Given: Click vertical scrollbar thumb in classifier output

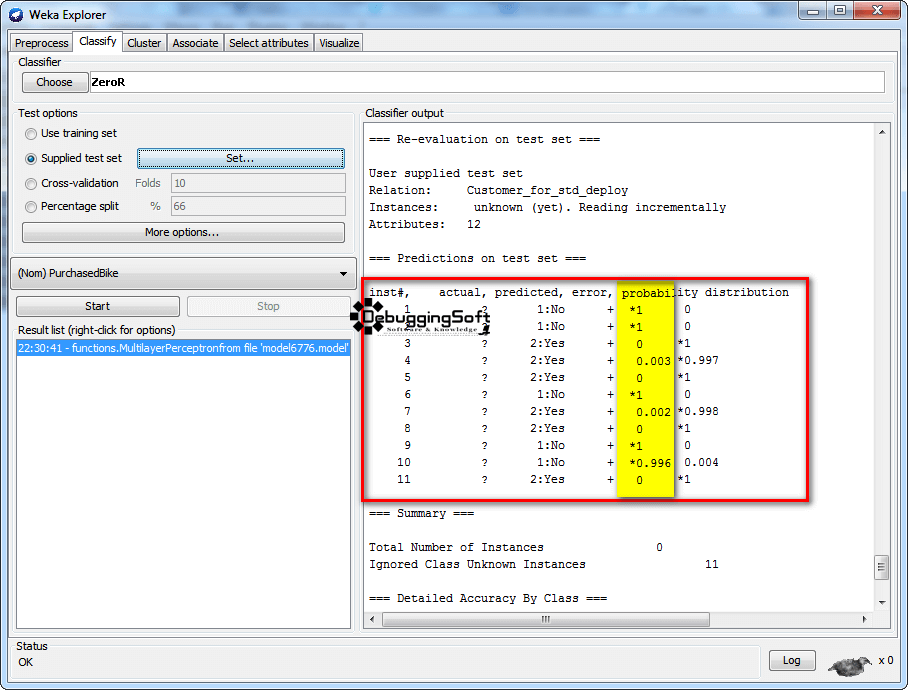Looking at the screenshot, I should click(x=881, y=567).
